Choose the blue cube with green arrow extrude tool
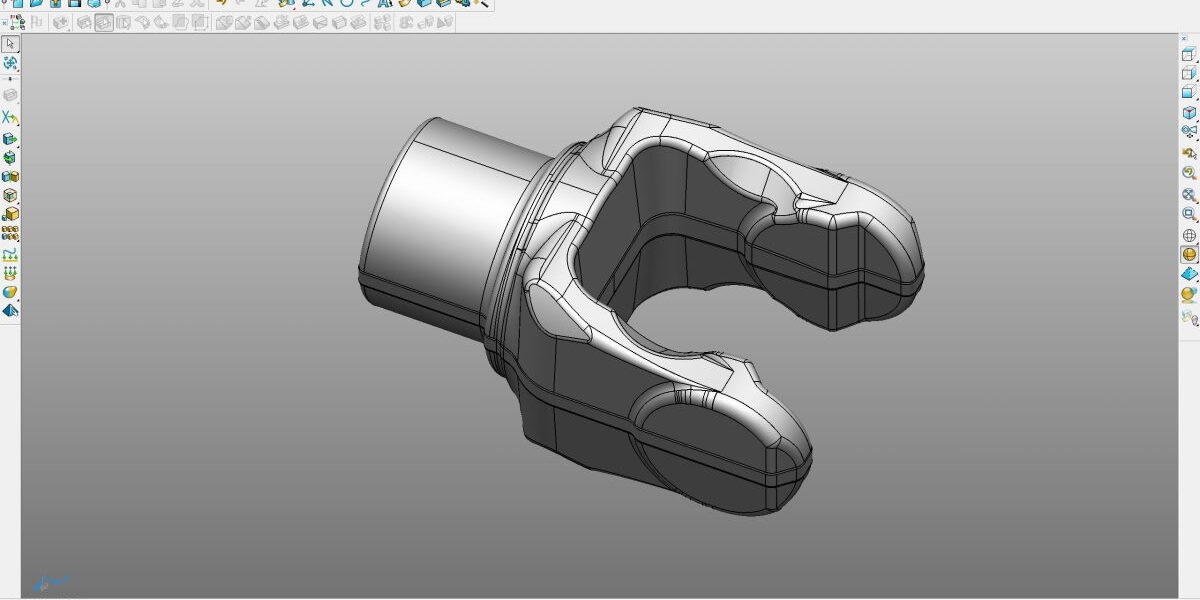Image resolution: width=1200 pixels, height=600 pixels. [10, 139]
